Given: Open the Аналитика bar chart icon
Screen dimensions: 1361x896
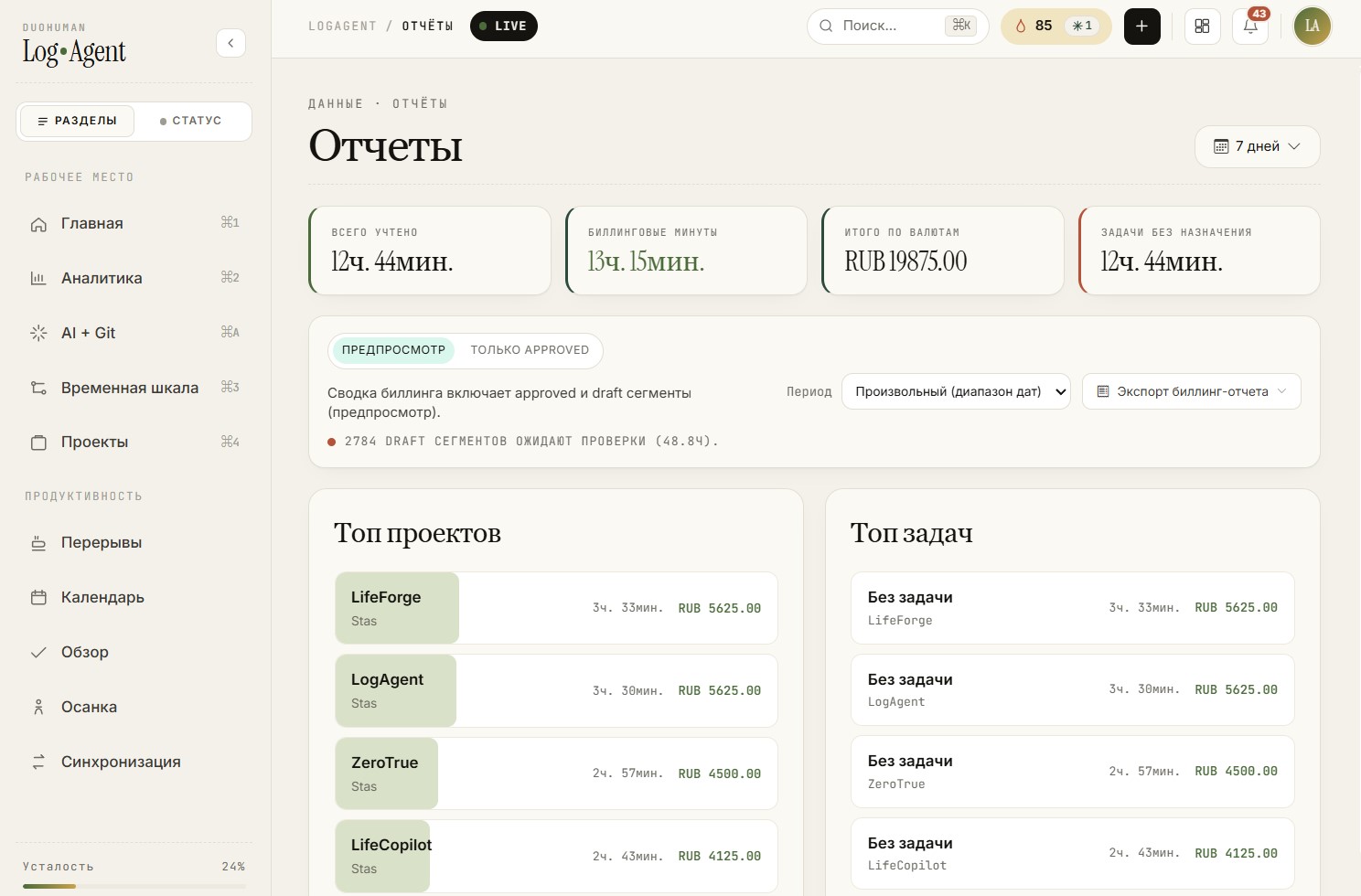Looking at the screenshot, I should pyautogui.click(x=38, y=279).
